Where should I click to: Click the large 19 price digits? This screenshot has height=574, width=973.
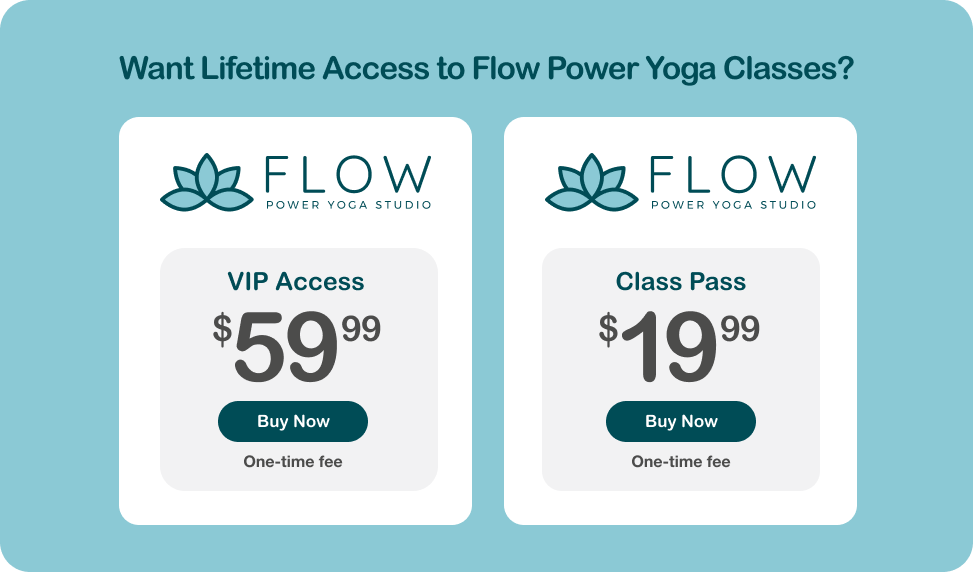tap(668, 347)
